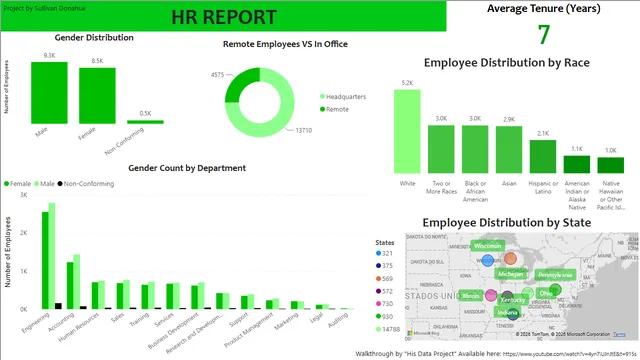The height and width of the screenshot is (360, 640).
Task: Click the 2.1K label in the race chart
Action: 543,133
